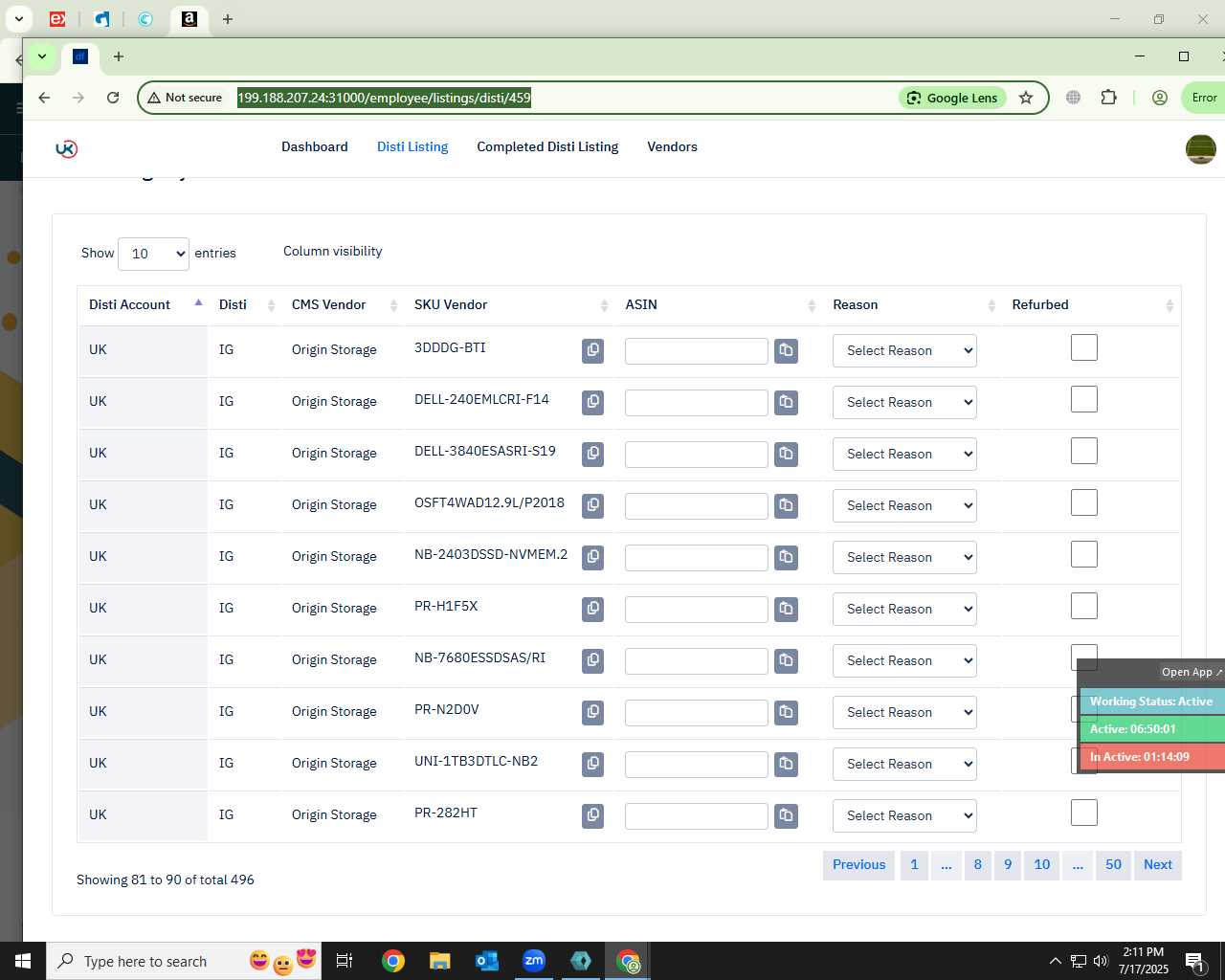The image size is (1225, 980).
Task: Open Zoom from the taskbar
Action: 534,961
